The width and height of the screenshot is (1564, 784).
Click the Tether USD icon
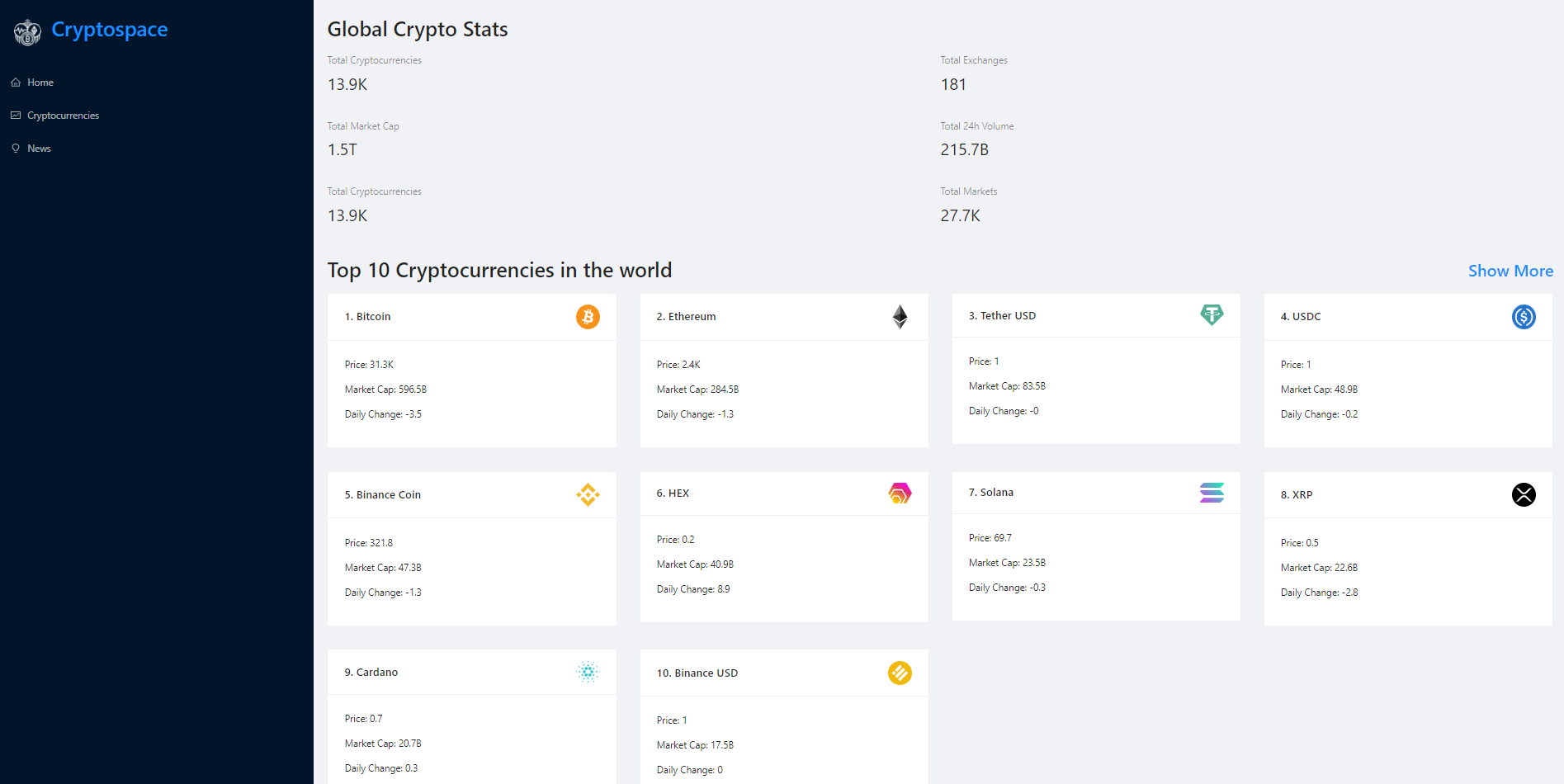pyautogui.click(x=1212, y=314)
